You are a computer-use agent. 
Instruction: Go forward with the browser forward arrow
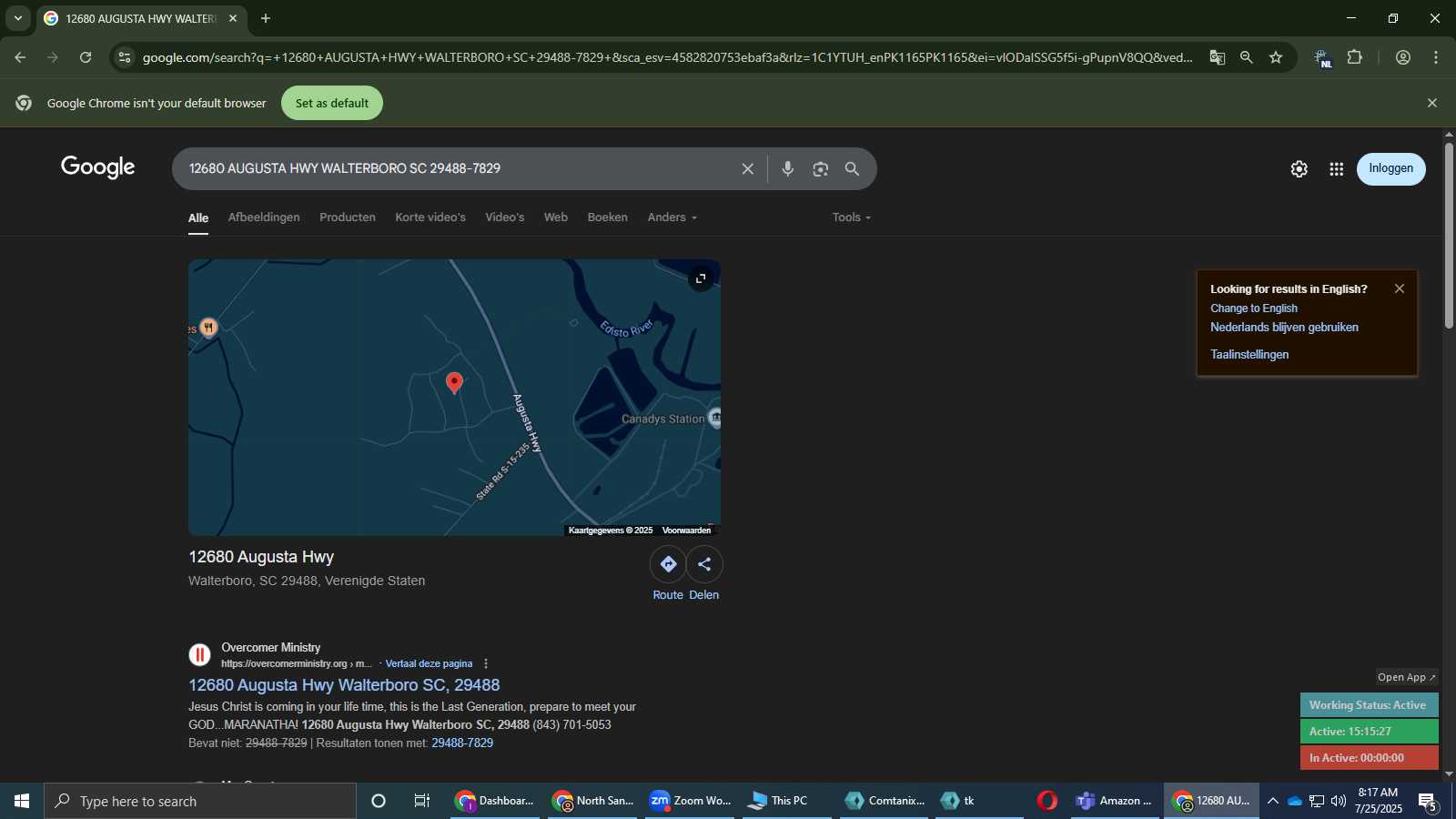(x=53, y=57)
